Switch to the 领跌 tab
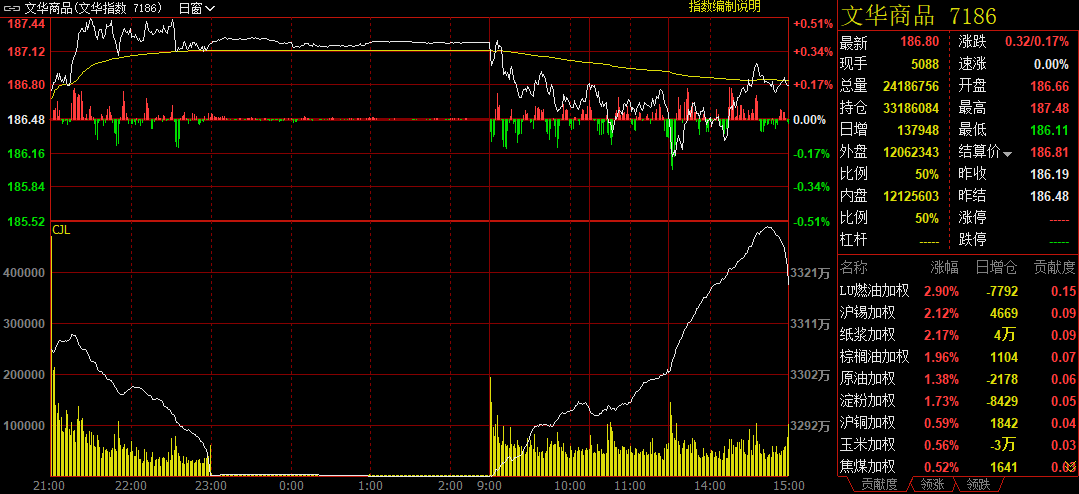 click(979, 485)
